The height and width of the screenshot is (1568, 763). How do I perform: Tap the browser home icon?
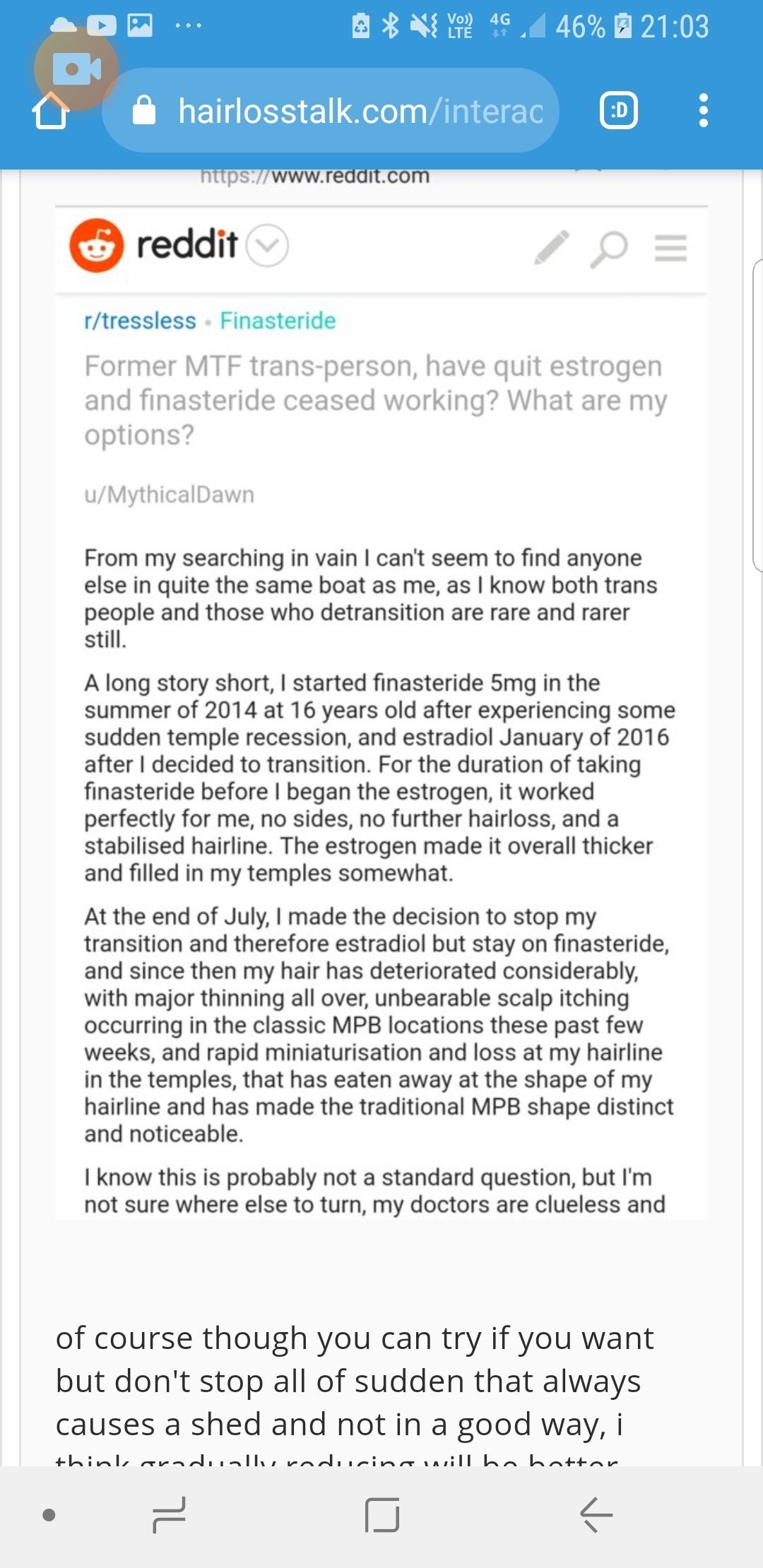point(51,111)
